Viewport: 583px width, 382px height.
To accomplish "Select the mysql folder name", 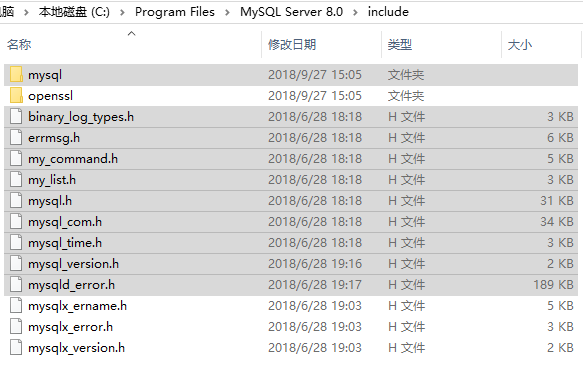I will (x=45, y=75).
